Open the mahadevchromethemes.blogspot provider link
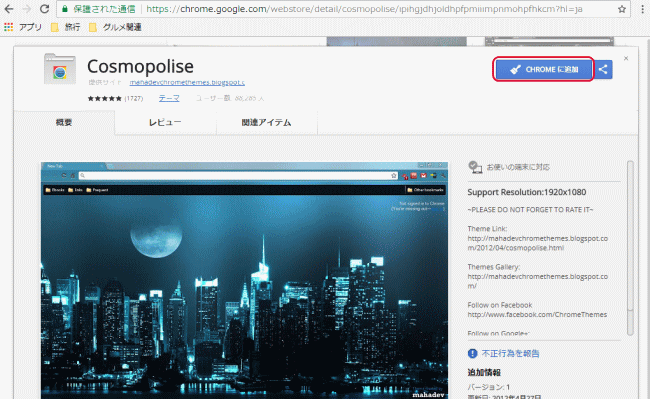 pos(187,82)
